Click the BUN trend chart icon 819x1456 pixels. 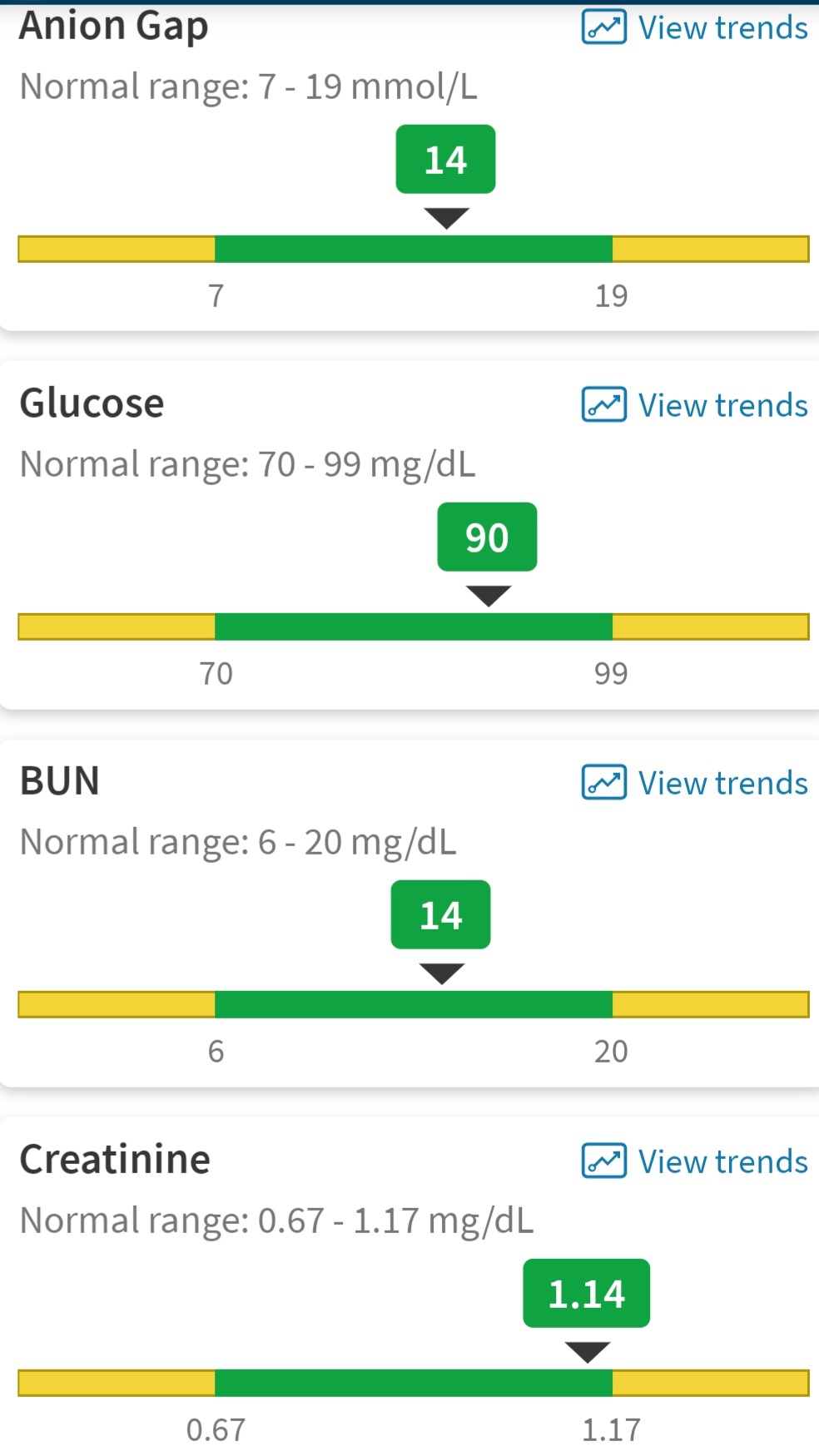tap(603, 783)
